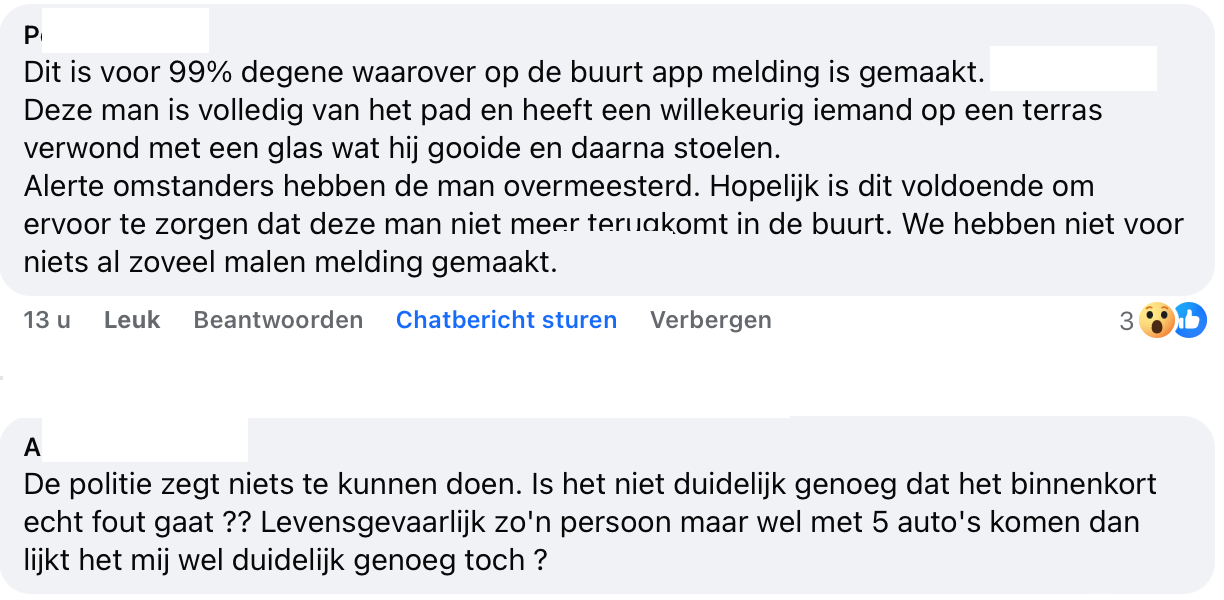Click "5 auto's" in the second comment
The image size is (1224, 600).
(x=975, y=523)
